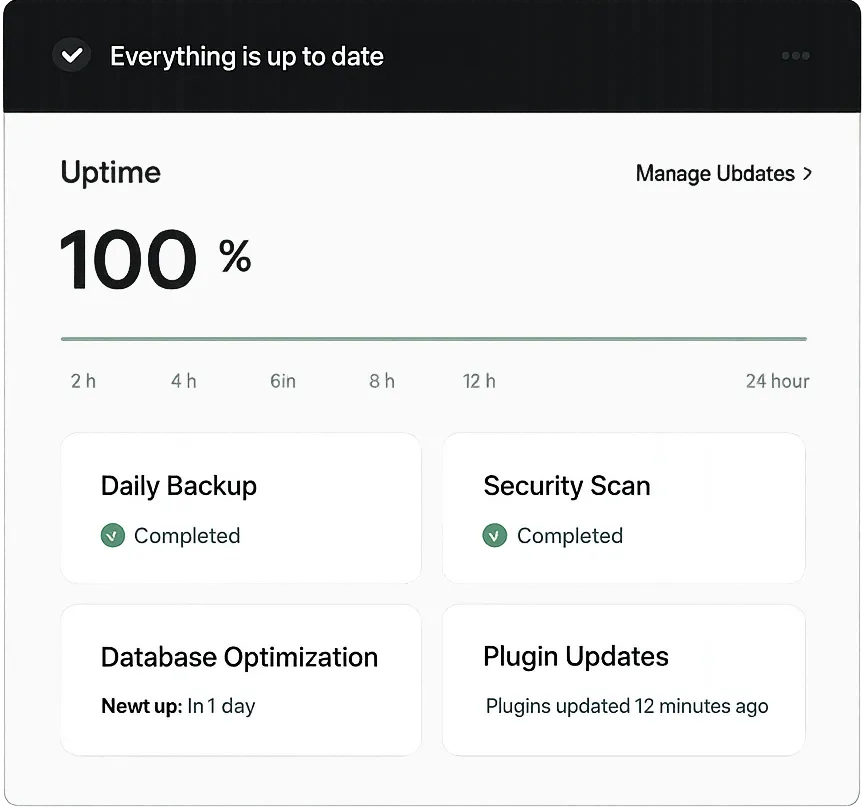Open the Plugin Updates card

(623, 680)
